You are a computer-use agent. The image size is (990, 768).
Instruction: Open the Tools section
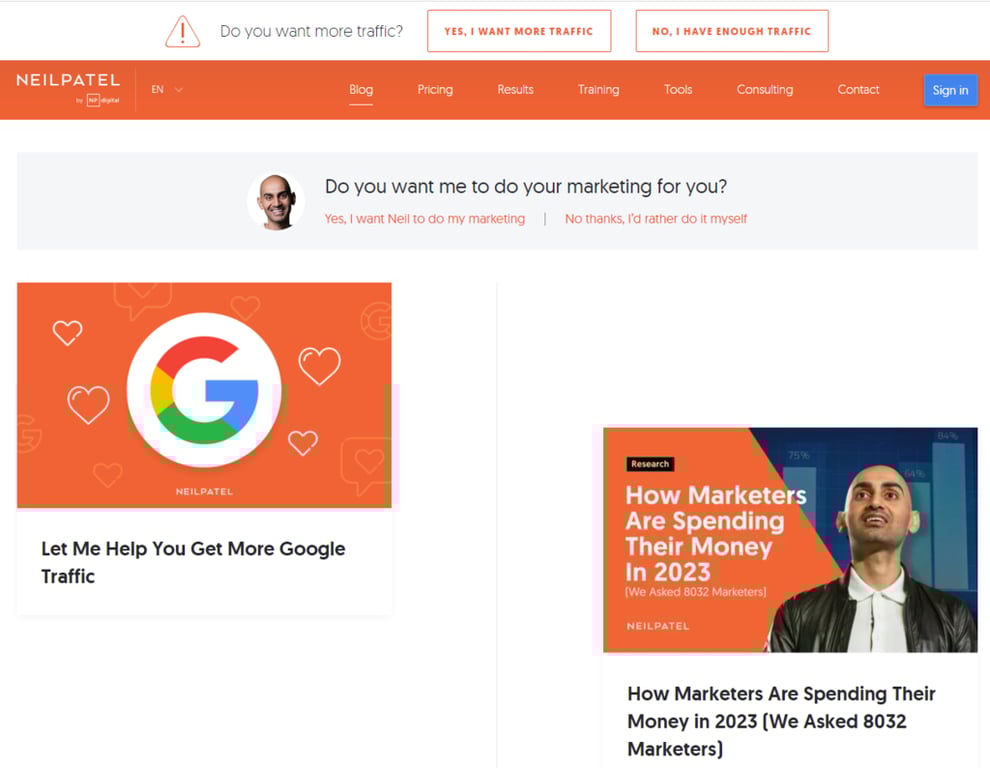677,89
